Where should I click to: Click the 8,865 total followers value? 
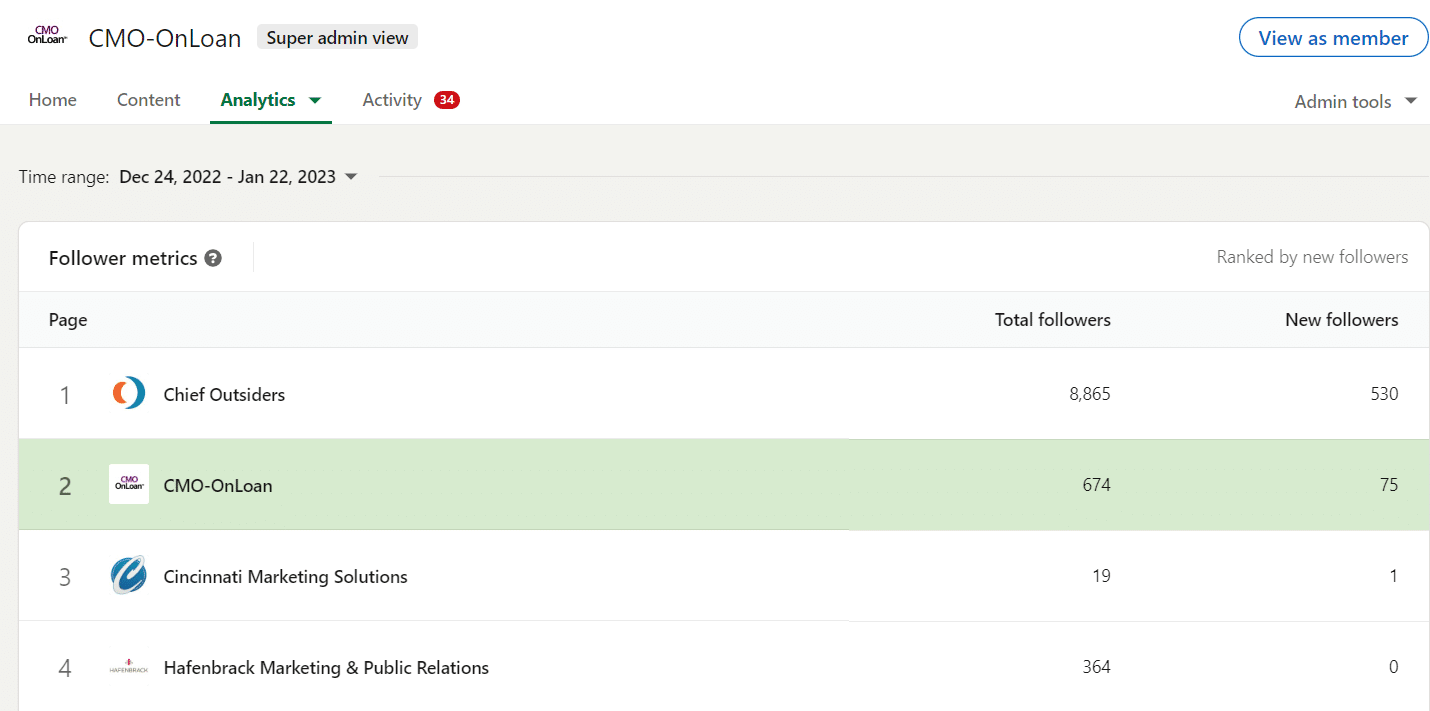tap(1090, 394)
